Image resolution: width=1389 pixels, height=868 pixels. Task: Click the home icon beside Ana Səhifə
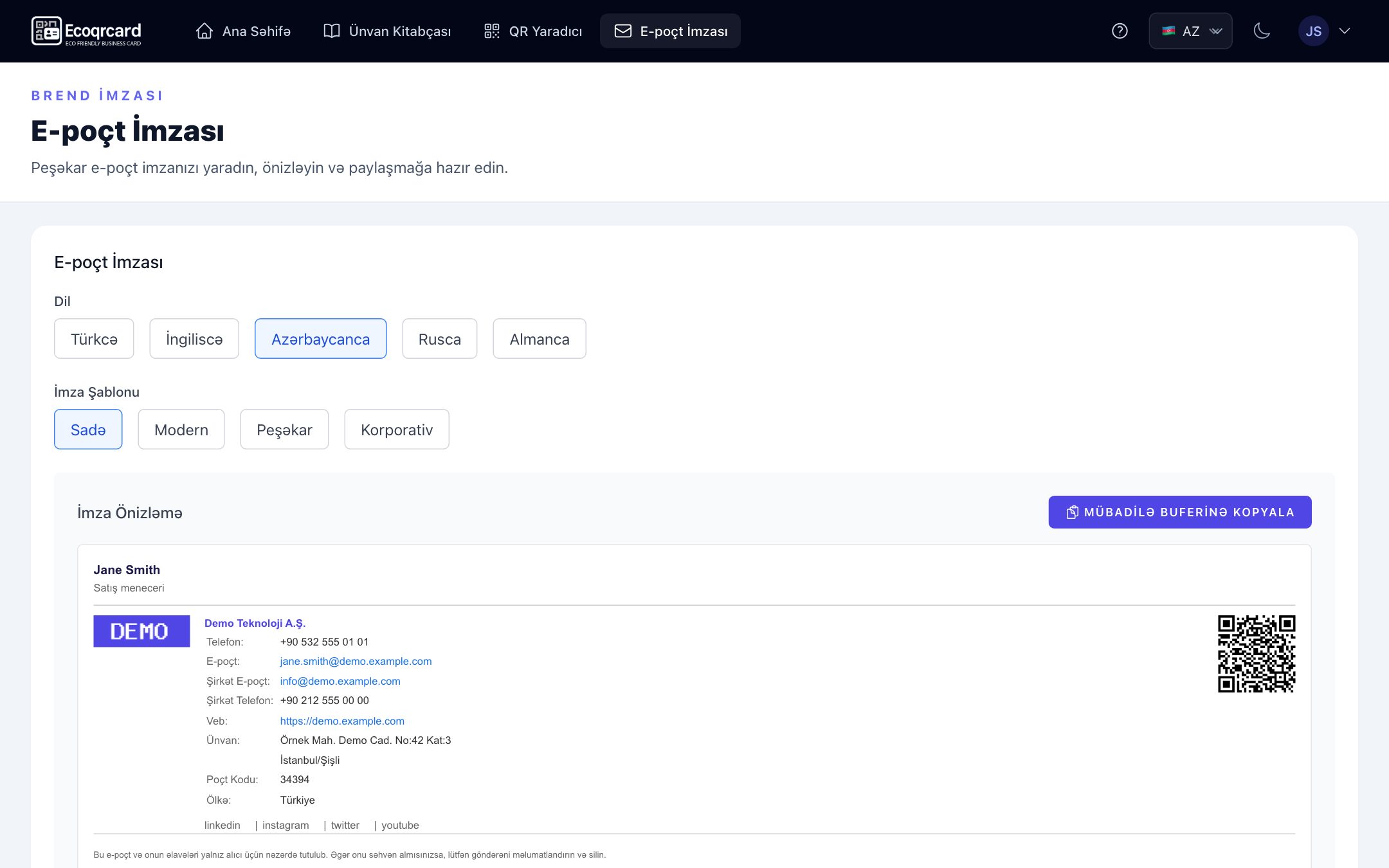pyautogui.click(x=204, y=31)
